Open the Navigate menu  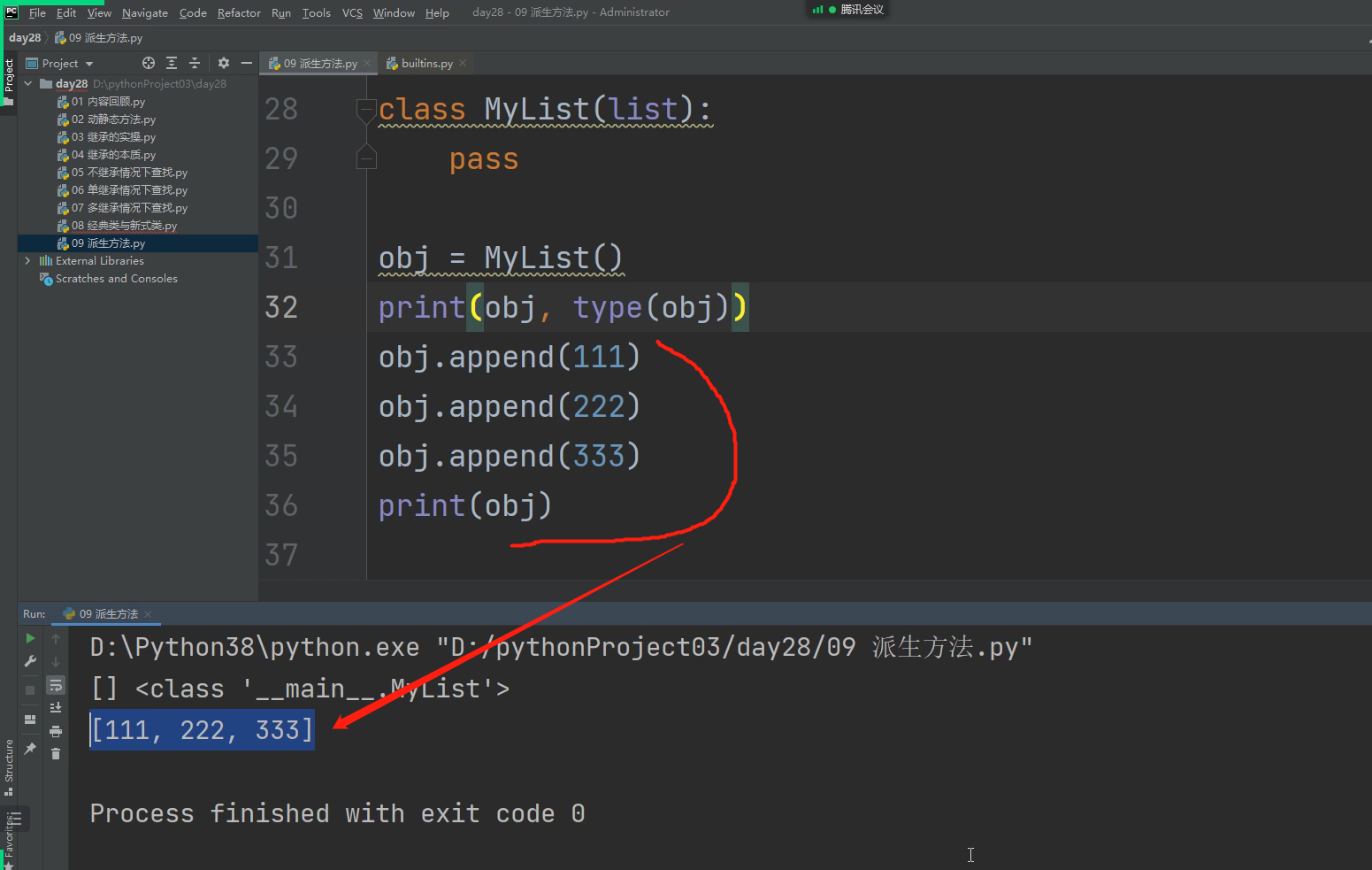[x=145, y=12]
